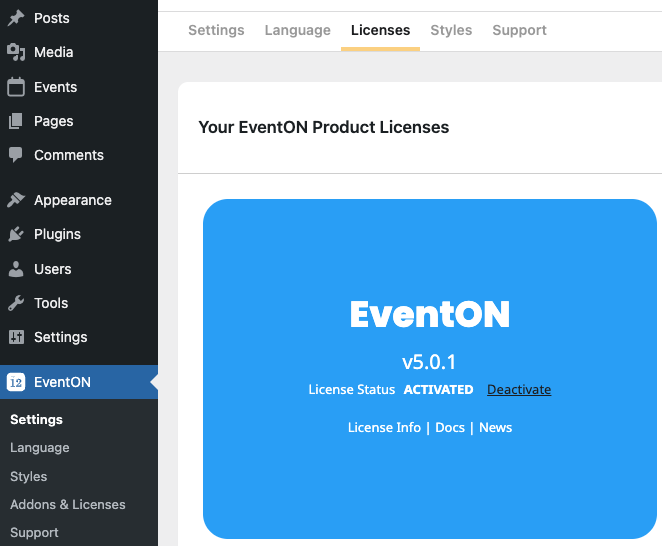Click the Posts pin icon in sidebar
Image resolution: width=662 pixels, height=546 pixels.
coord(16,18)
